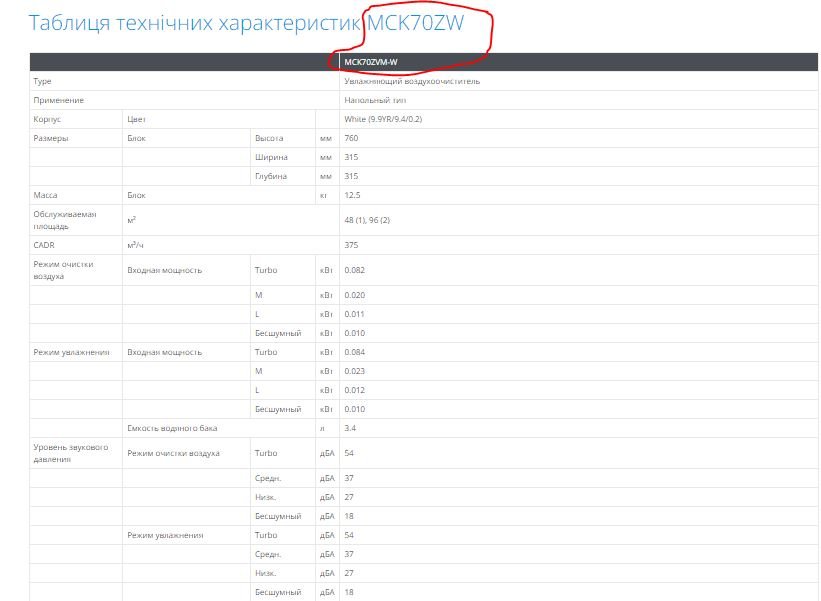Image resolution: width=821 pixels, height=601 pixels.
Task: Select the humidifying Turbo power value 0.084
Action: [x=354, y=352]
